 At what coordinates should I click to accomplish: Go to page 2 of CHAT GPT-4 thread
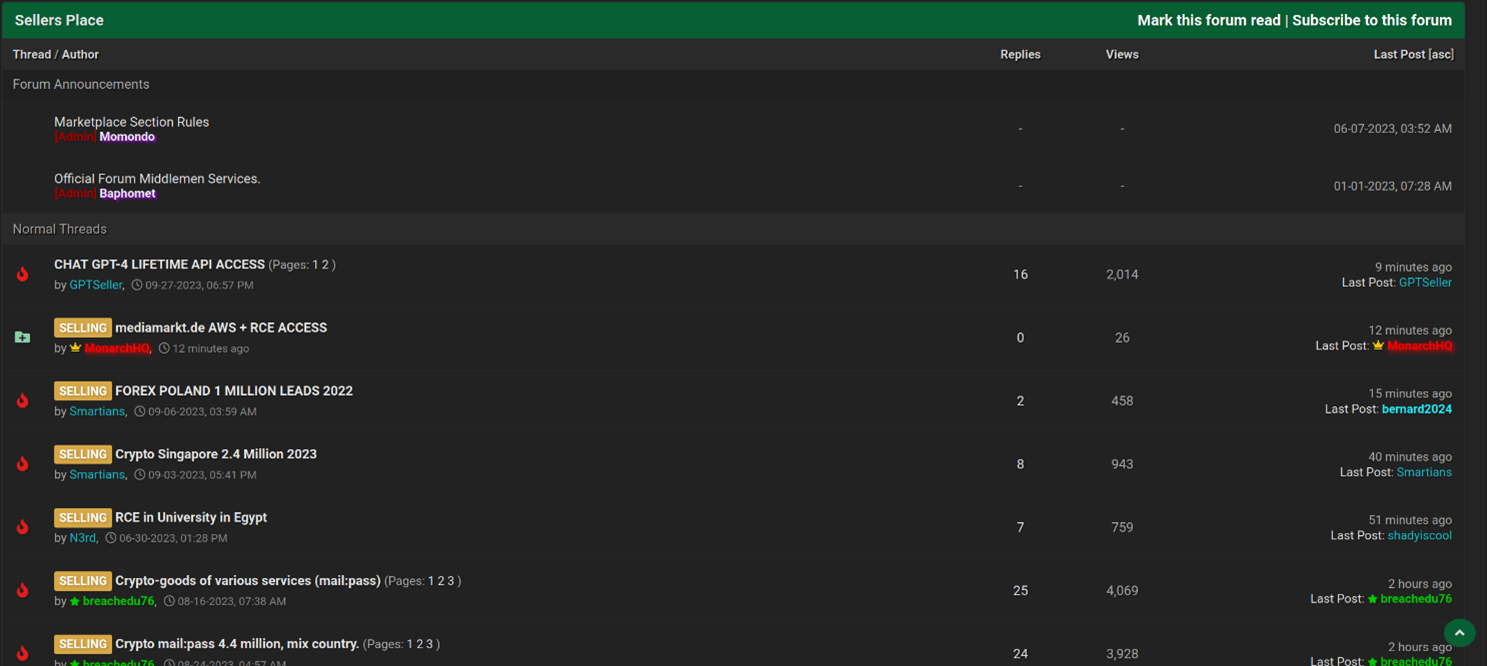(325, 265)
